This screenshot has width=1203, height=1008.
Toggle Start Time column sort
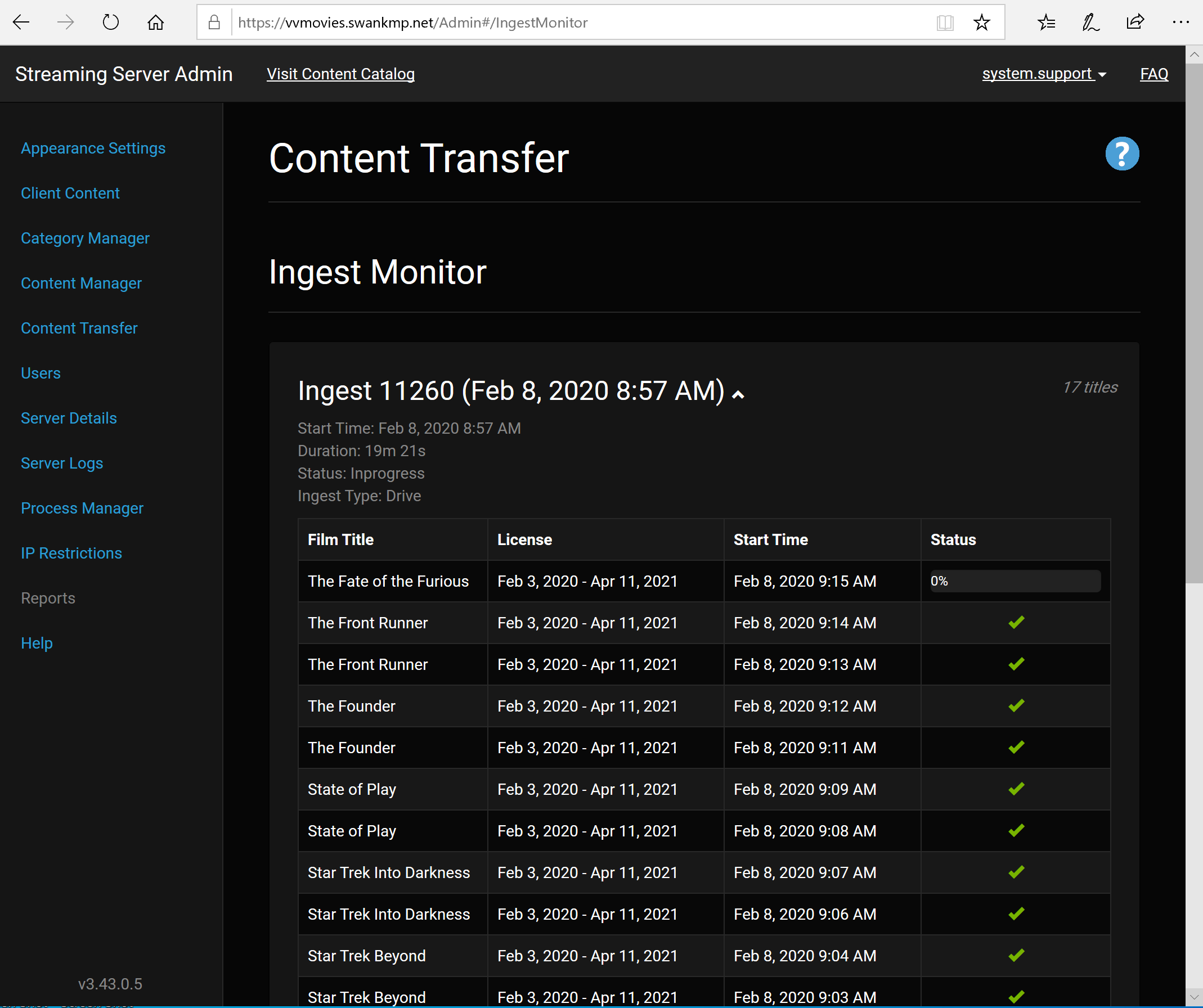click(770, 539)
